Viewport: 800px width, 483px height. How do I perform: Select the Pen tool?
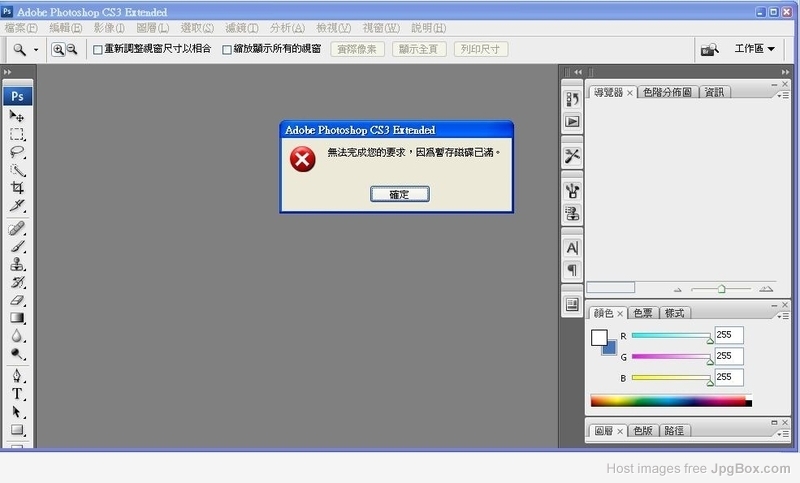tap(17, 376)
